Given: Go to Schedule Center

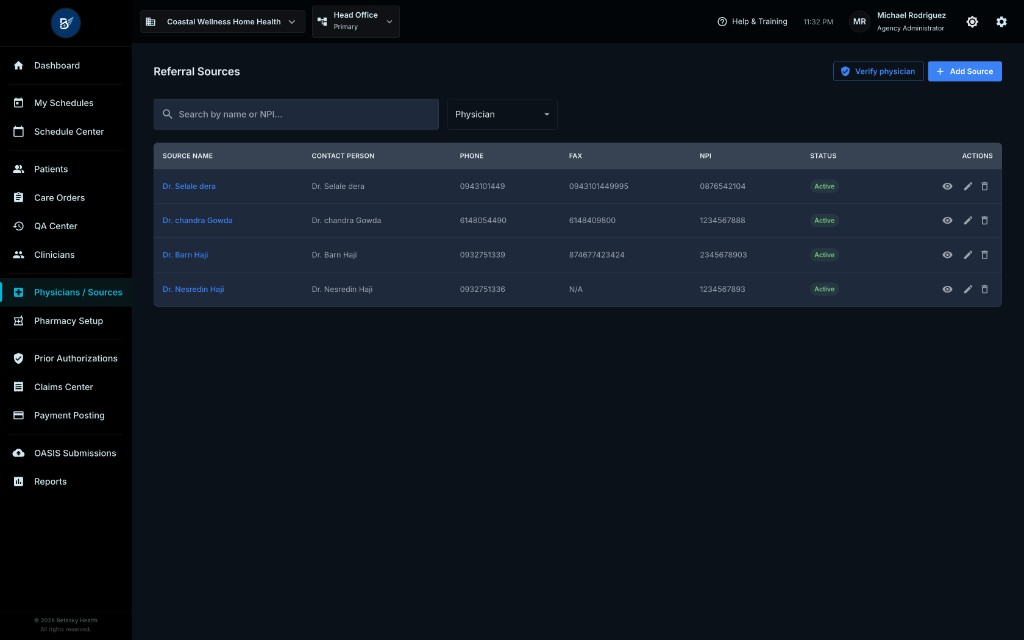Looking at the screenshot, I should 66,131.
